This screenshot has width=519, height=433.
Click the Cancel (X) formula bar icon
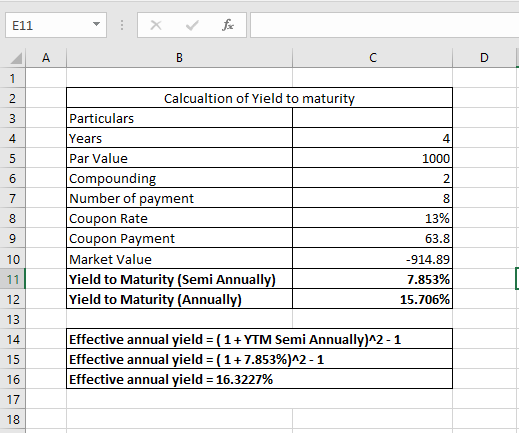156,25
